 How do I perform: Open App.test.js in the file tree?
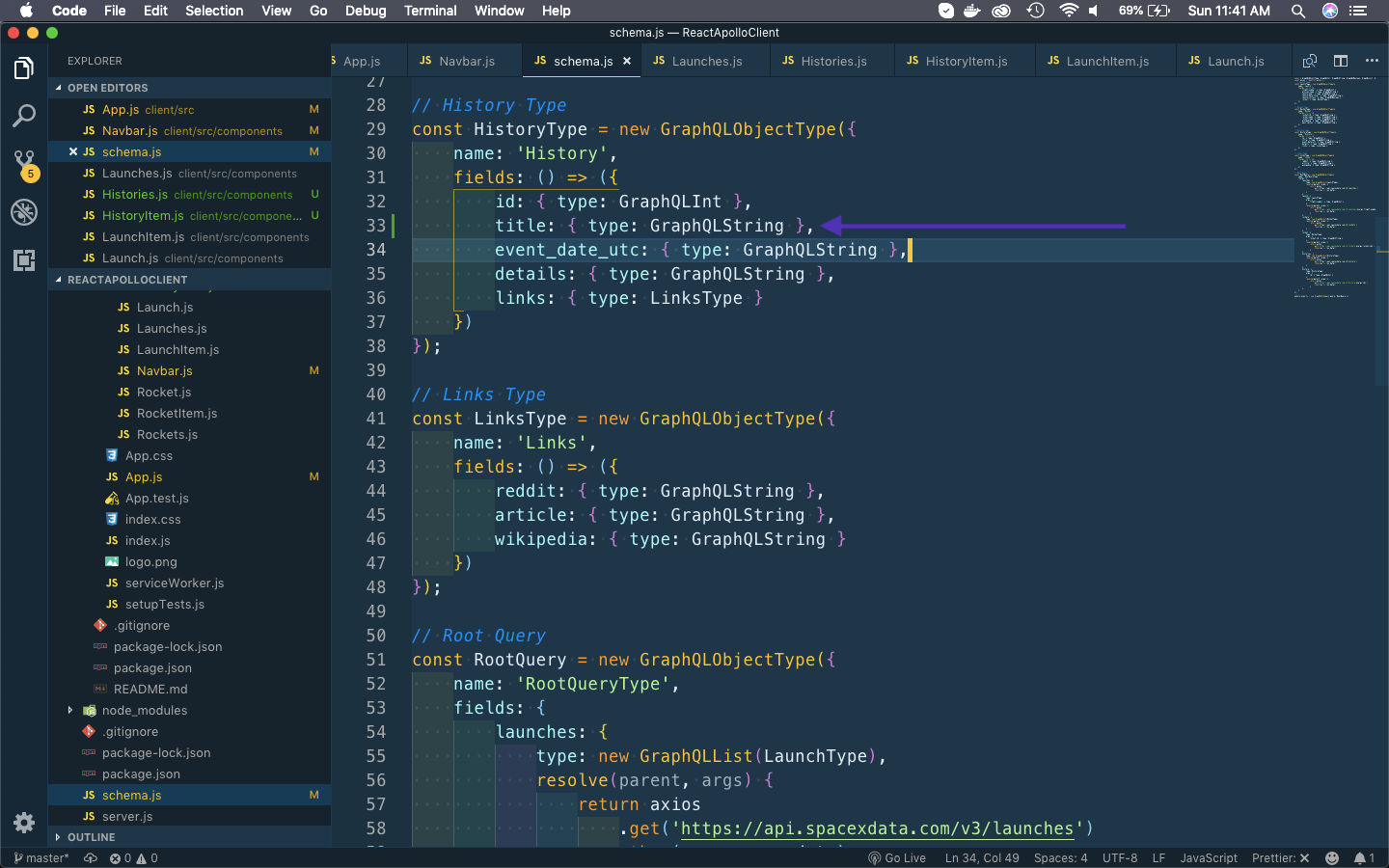tap(189, 499)
